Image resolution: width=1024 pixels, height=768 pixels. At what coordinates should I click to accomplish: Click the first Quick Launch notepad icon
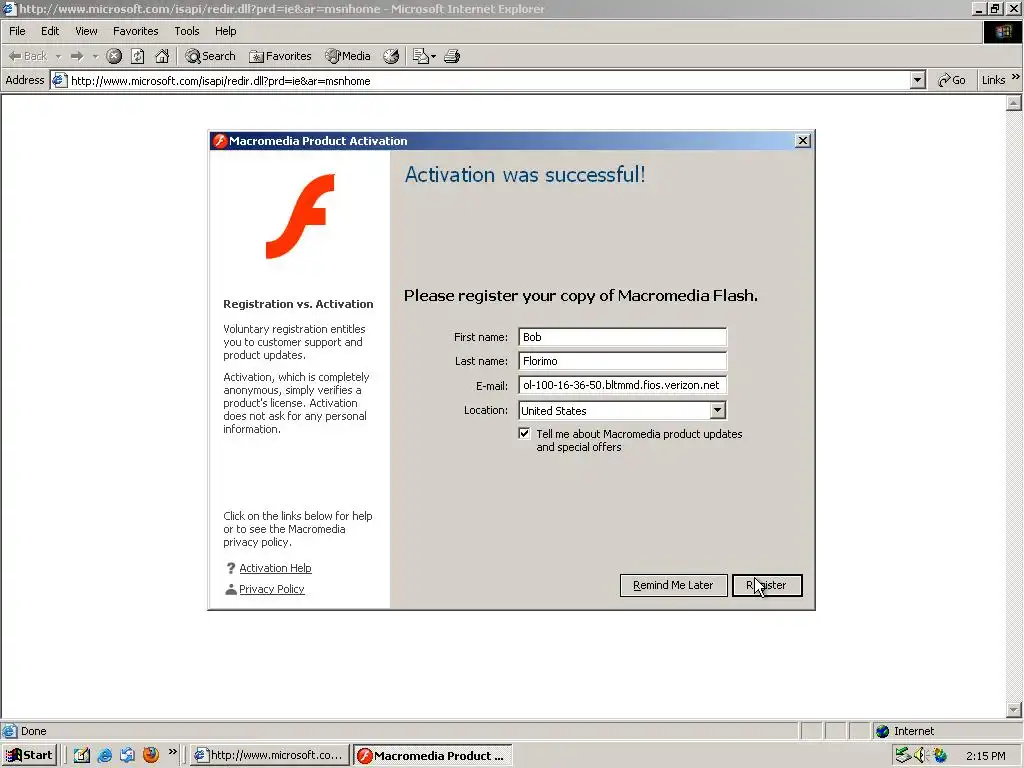(x=82, y=755)
